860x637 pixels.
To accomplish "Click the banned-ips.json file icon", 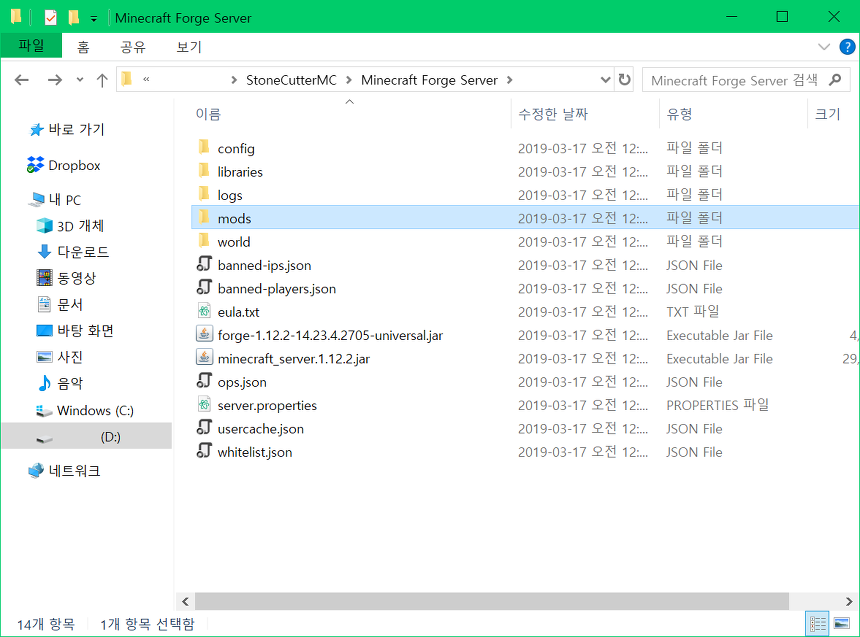I will [204, 264].
